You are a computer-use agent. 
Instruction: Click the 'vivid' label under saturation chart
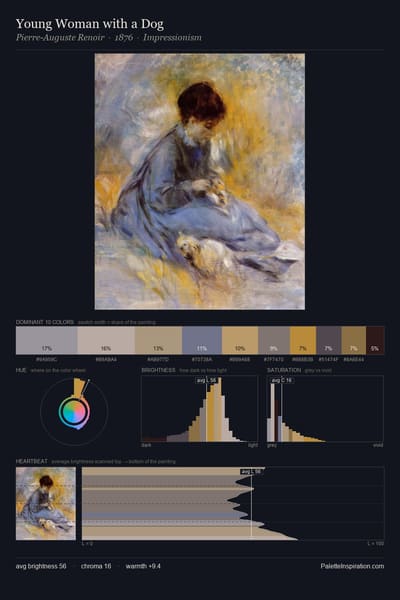click(378, 445)
